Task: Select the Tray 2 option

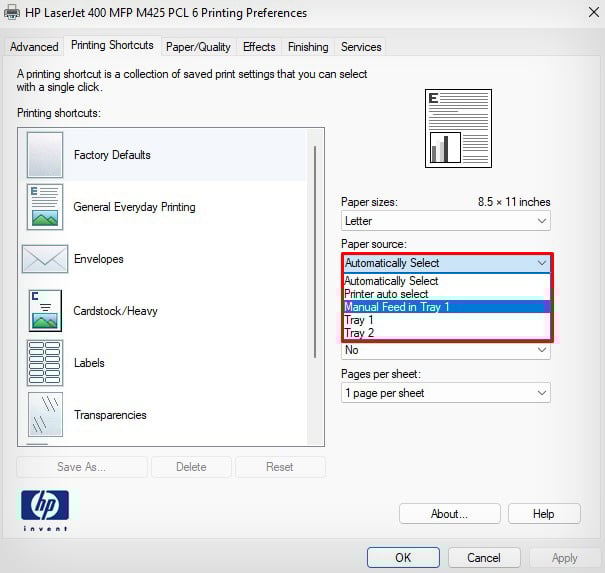Action: click(446, 333)
